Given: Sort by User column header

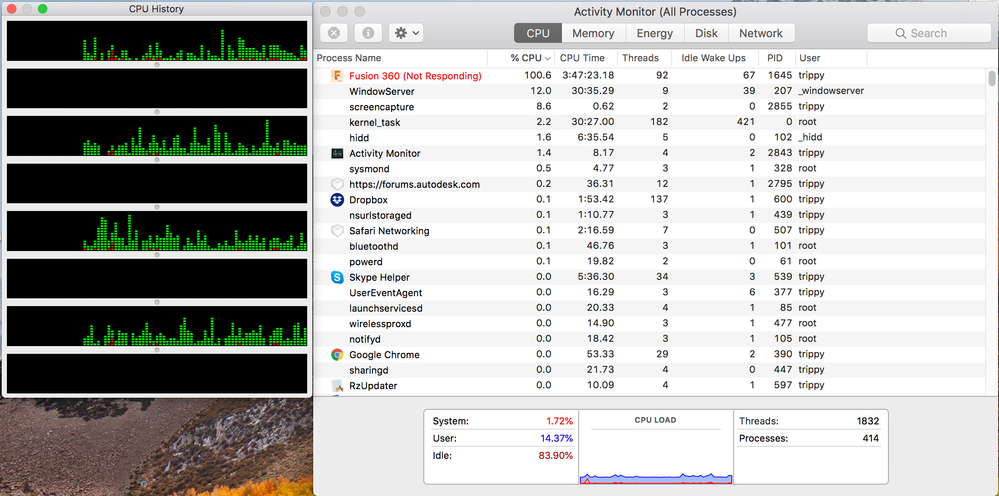Looking at the screenshot, I should click(x=810, y=58).
